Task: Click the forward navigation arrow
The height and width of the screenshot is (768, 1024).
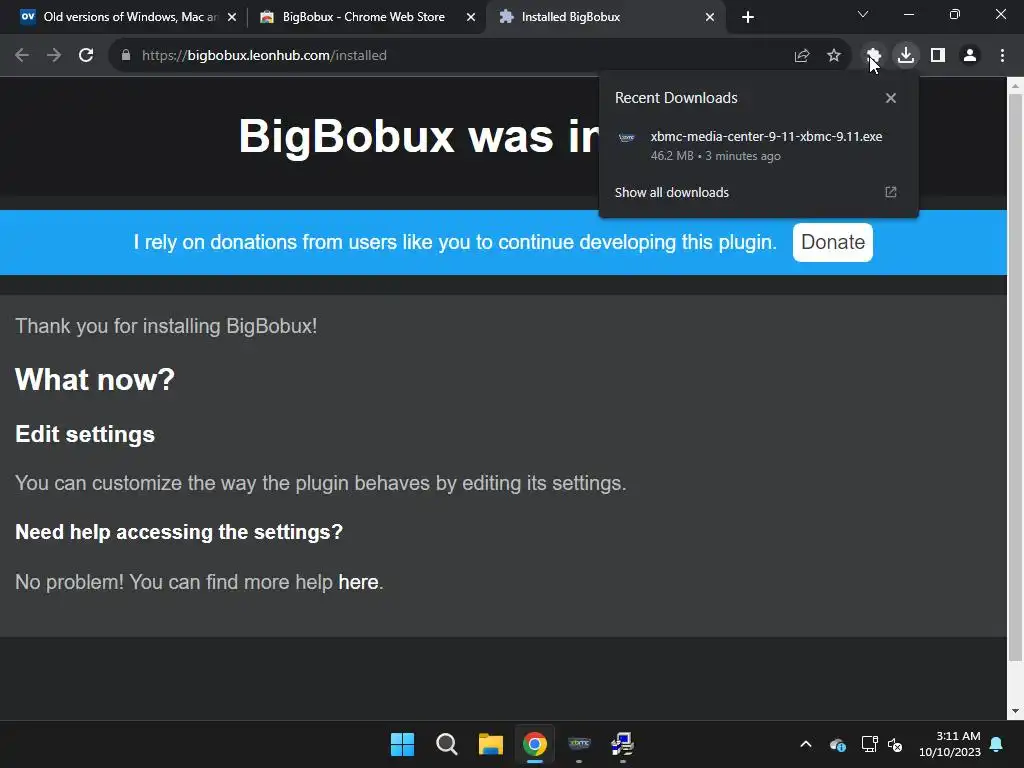Action: (x=54, y=56)
